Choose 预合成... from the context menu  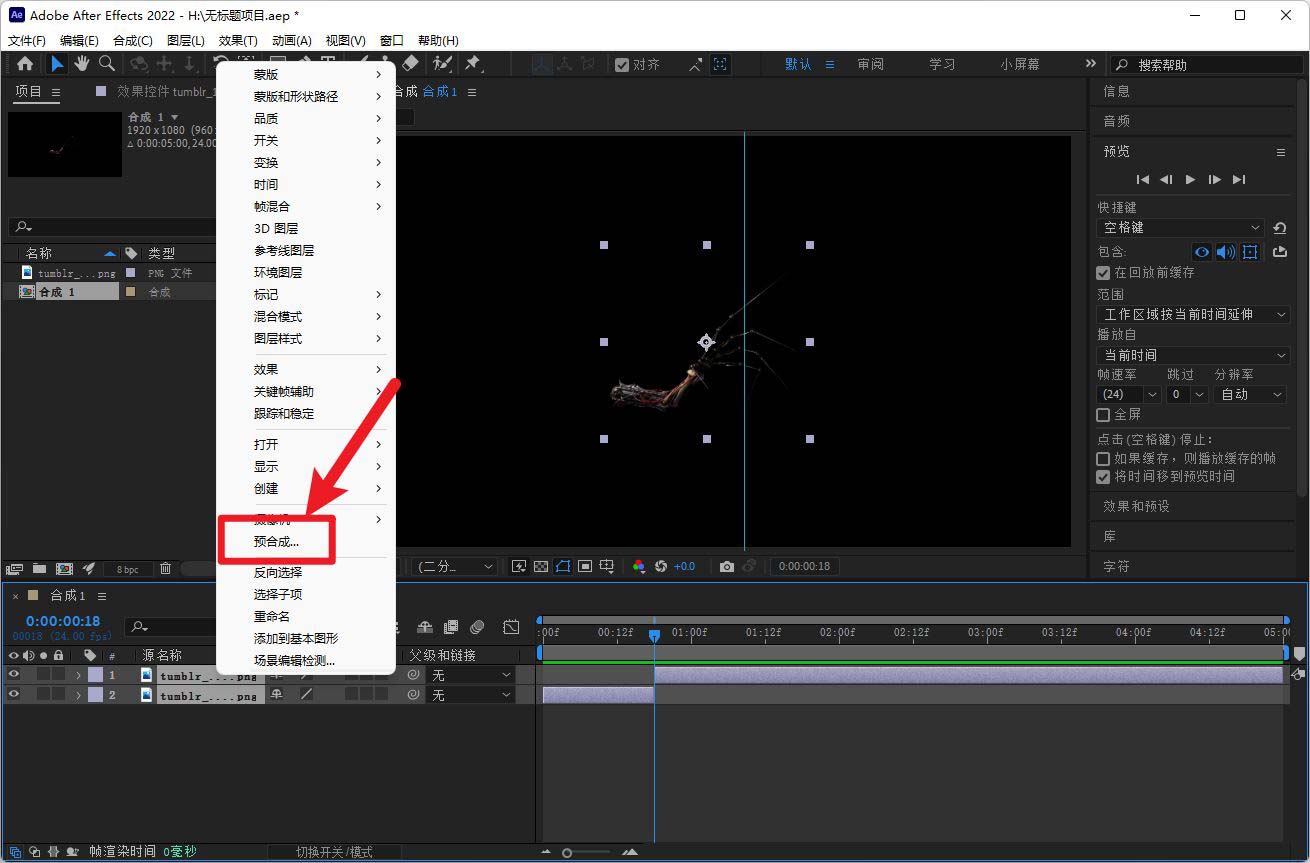(277, 541)
